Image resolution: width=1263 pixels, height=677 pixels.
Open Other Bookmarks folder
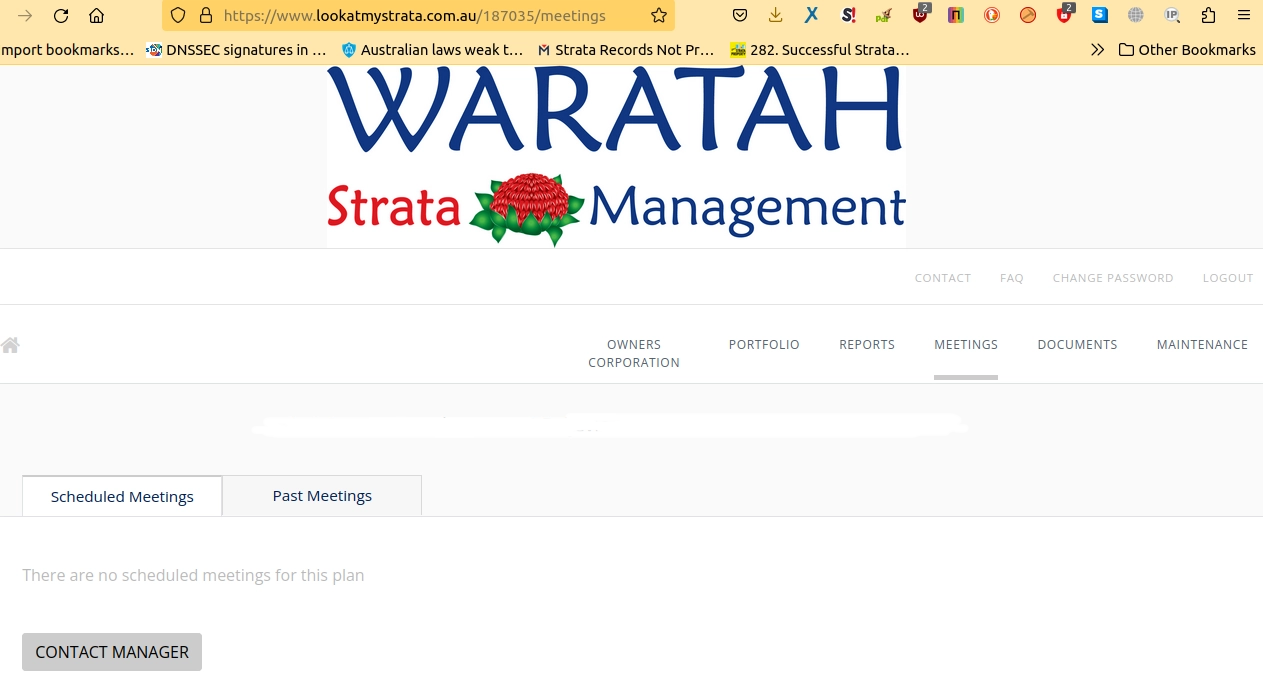pos(1187,49)
